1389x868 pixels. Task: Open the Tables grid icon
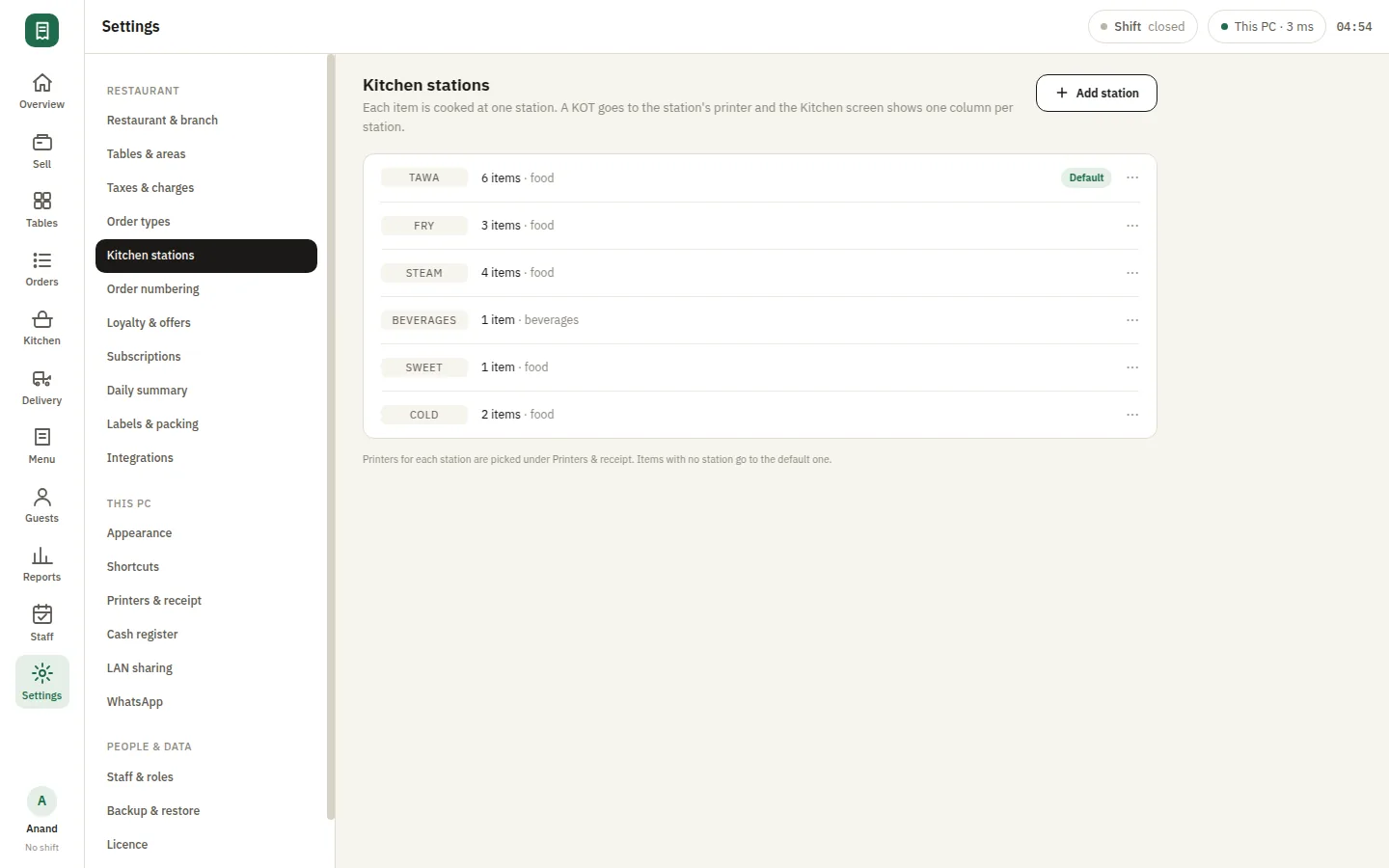(x=41, y=202)
